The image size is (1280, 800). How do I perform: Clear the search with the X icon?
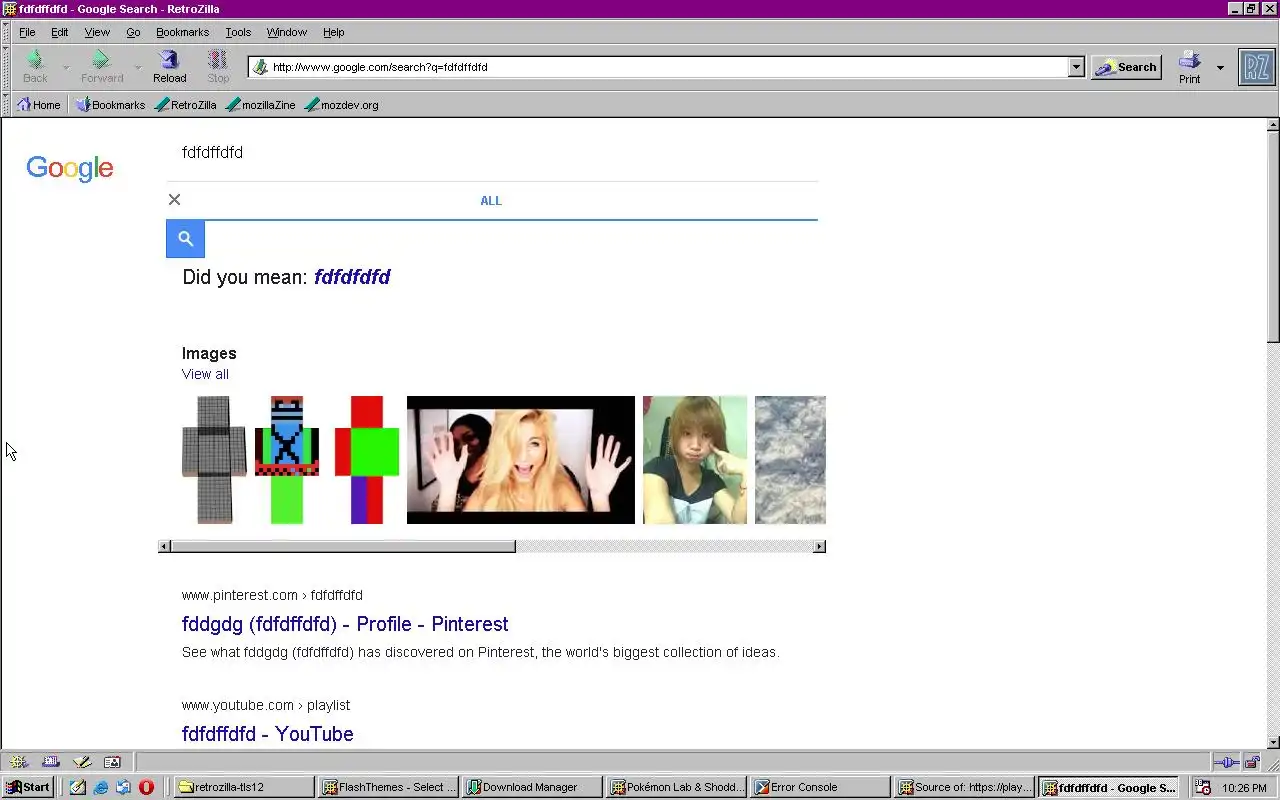click(x=174, y=200)
